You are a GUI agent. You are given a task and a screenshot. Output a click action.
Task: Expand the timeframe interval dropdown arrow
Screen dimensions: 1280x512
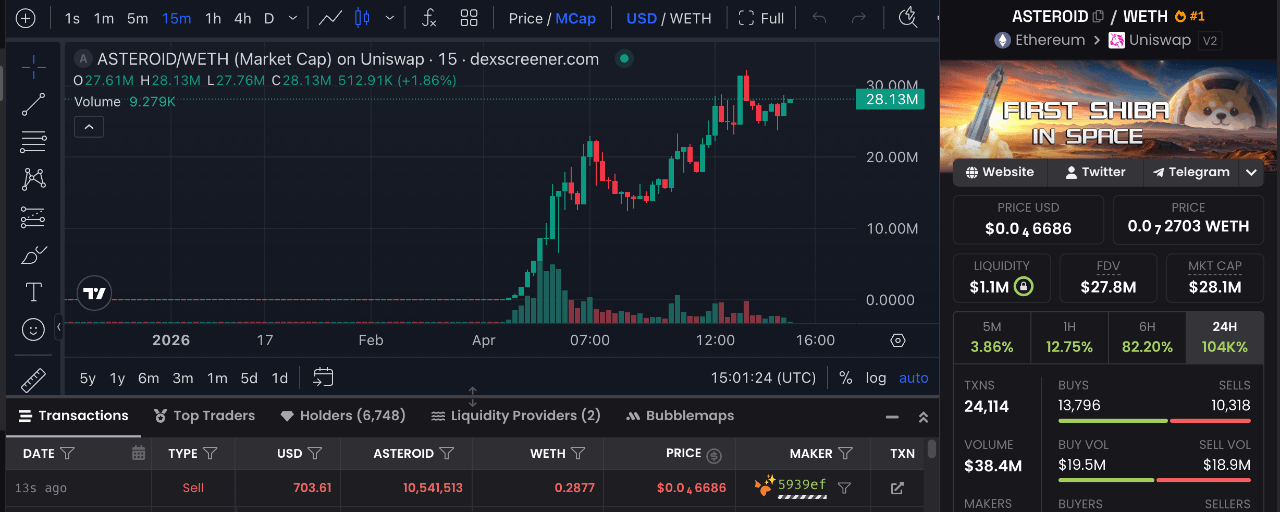[292, 18]
